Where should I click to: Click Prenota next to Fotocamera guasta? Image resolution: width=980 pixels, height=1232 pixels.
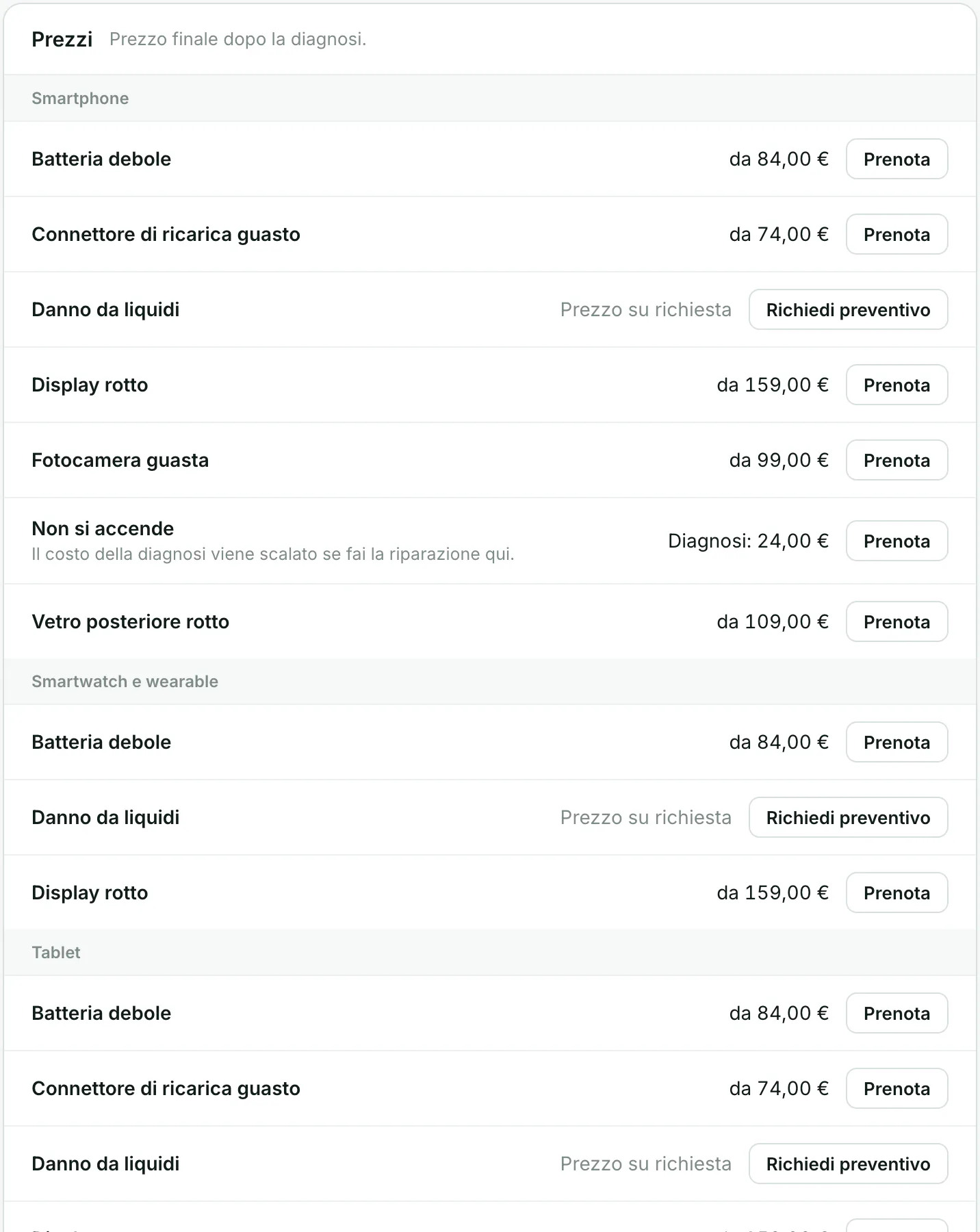coord(897,460)
